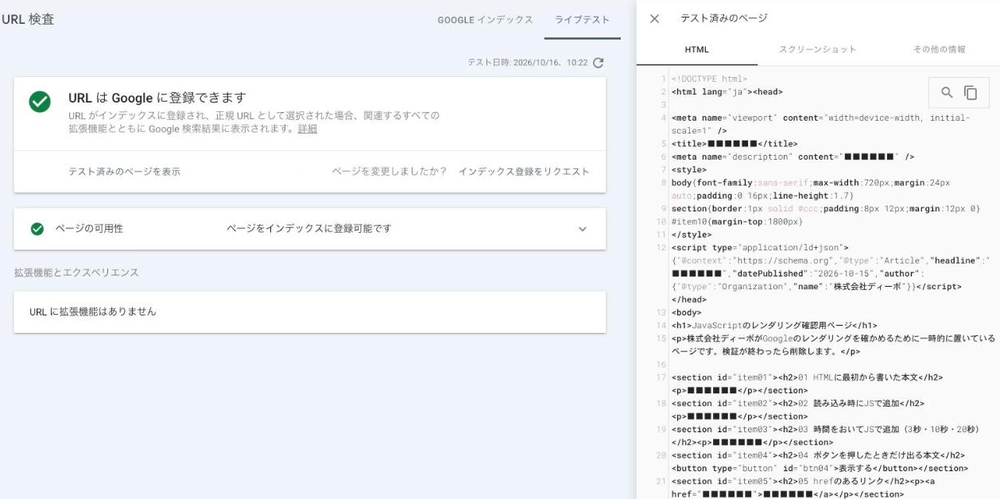Copy the HTML code with the copy icon
The image size is (1000, 499).
coord(971,93)
